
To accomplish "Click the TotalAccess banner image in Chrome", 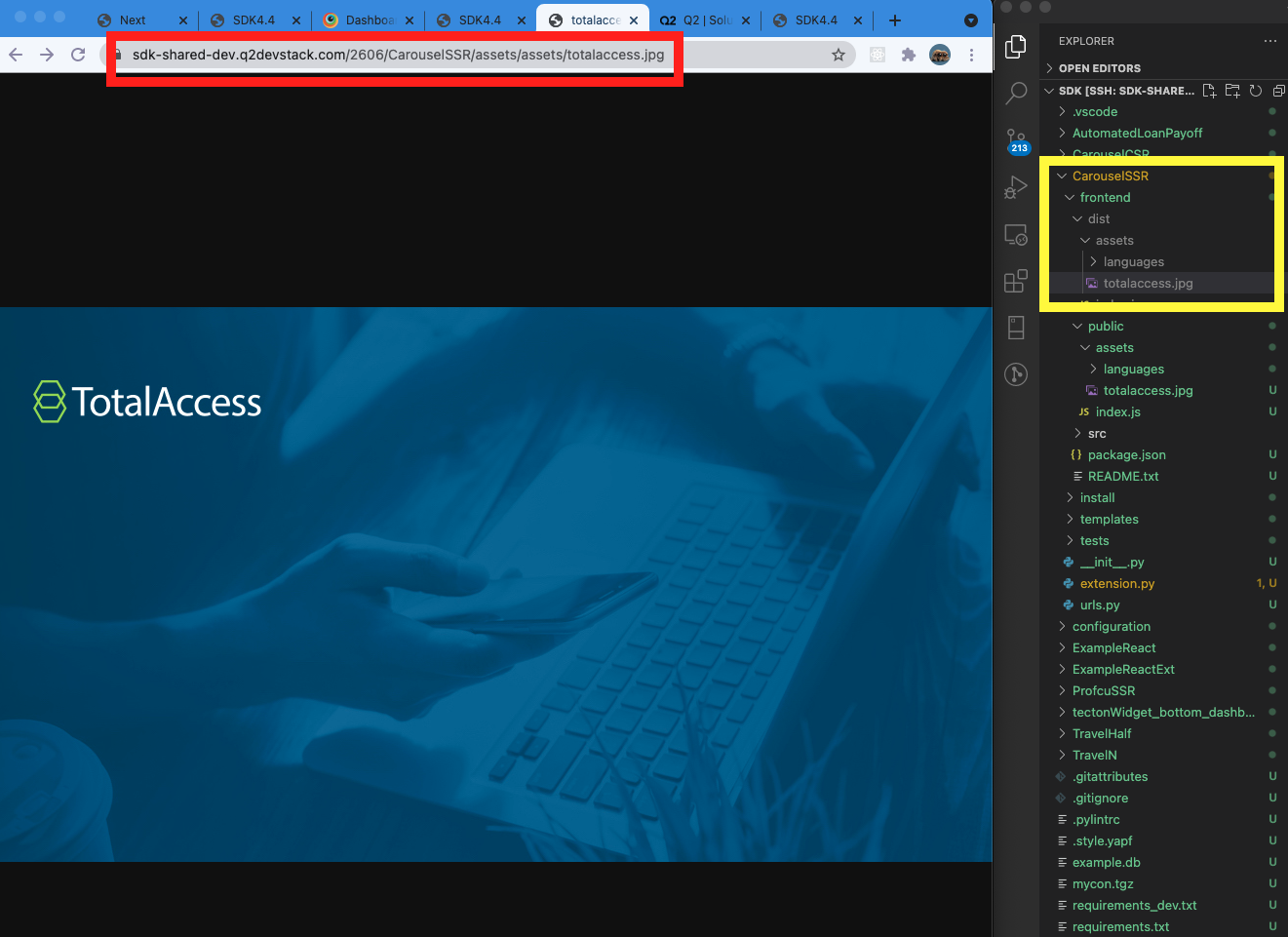I will (x=495, y=585).
